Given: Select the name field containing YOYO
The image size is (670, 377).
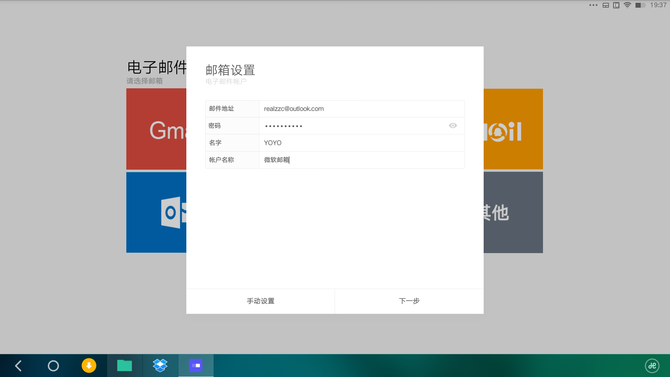Looking at the screenshot, I should click(361, 143).
